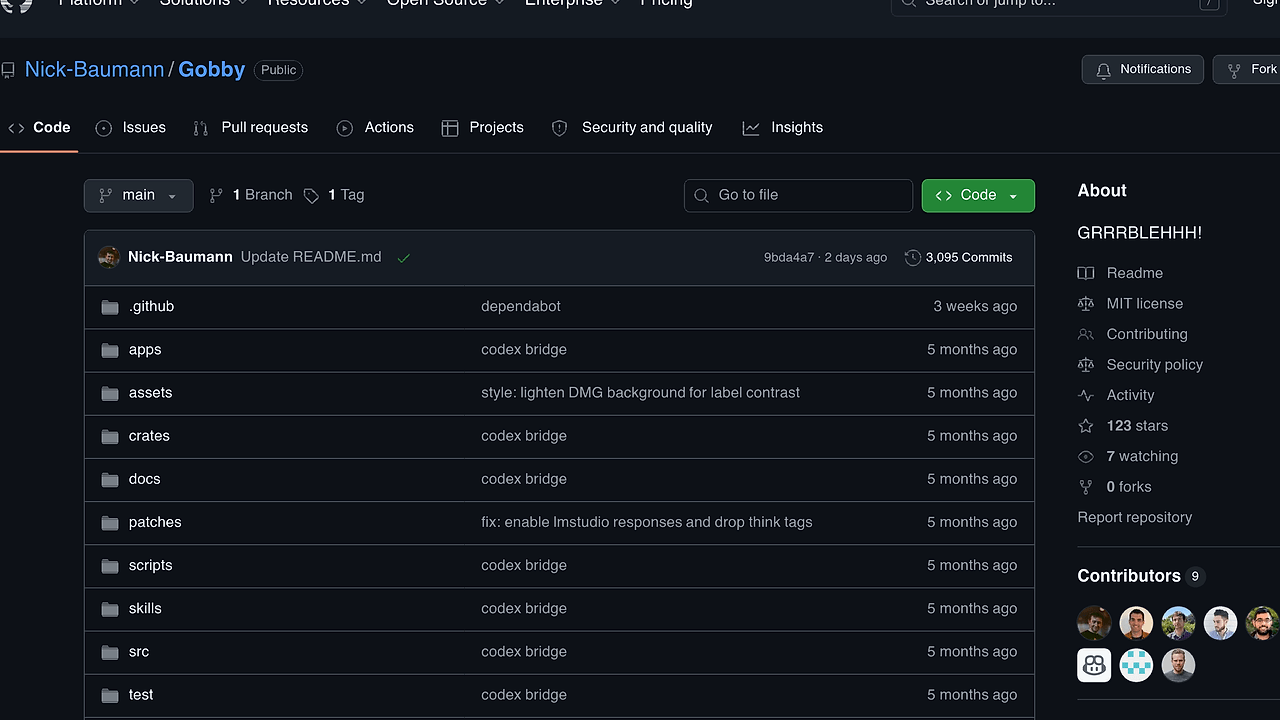1280x720 pixels.
Task: Open the codex bridge commit in the apps row
Action: coord(524,350)
